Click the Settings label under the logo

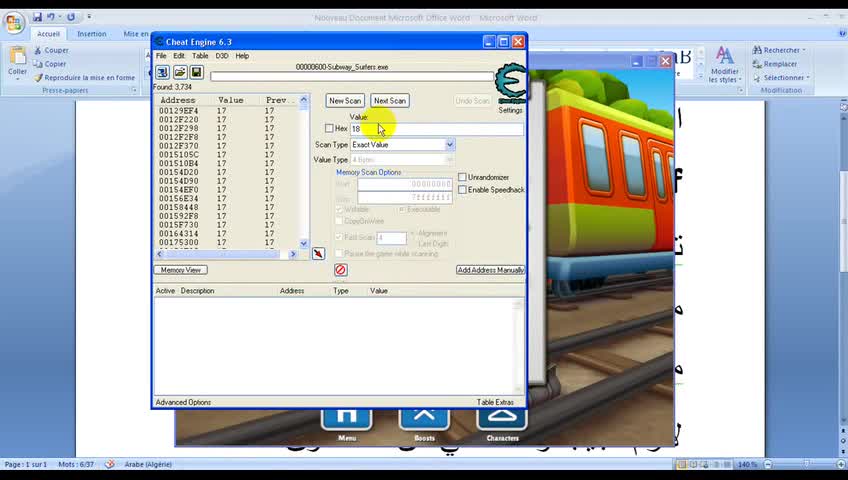(510, 110)
